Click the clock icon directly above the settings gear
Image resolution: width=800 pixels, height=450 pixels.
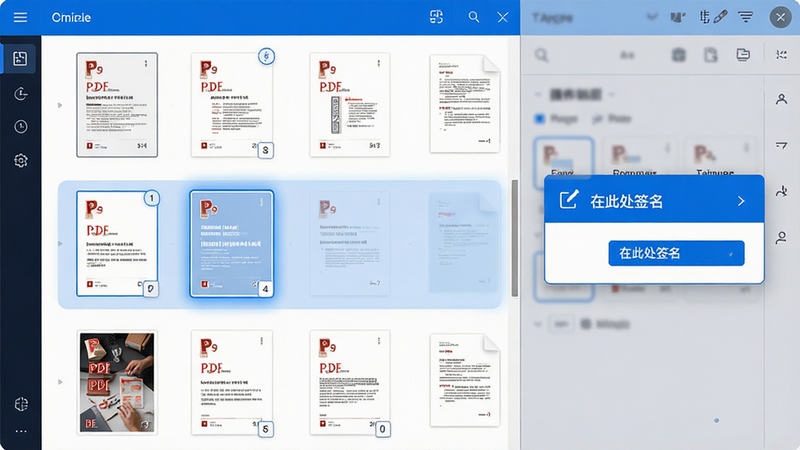coord(20,127)
